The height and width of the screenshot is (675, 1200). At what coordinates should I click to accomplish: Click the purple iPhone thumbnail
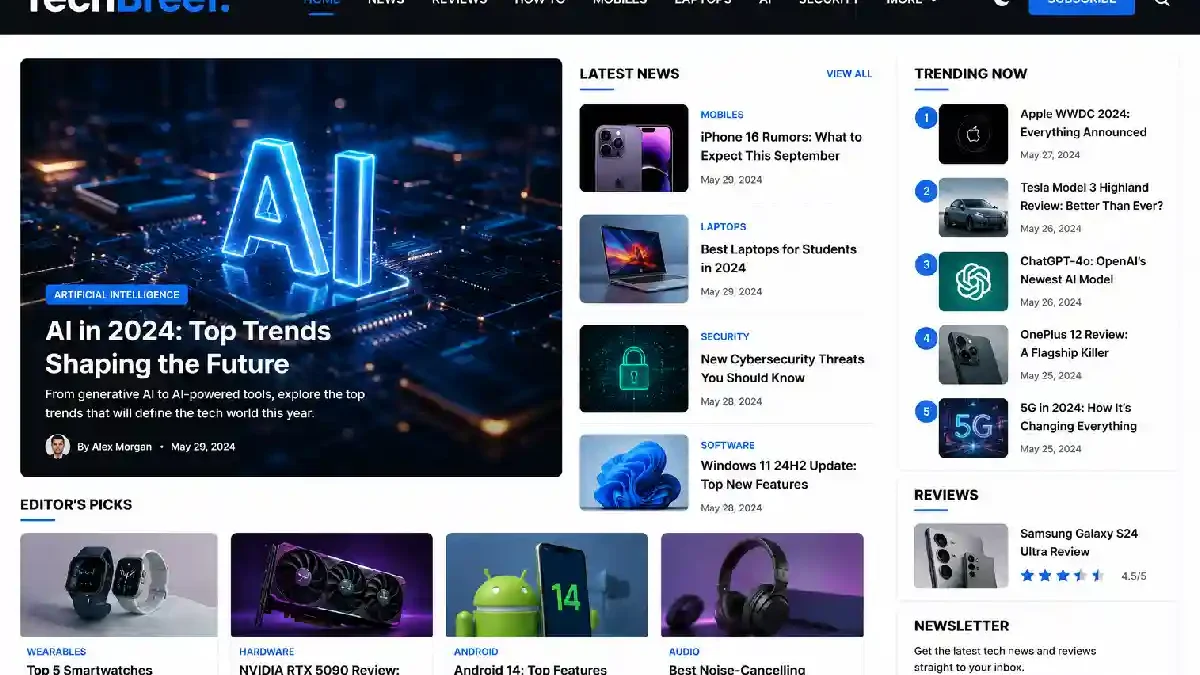pos(634,148)
